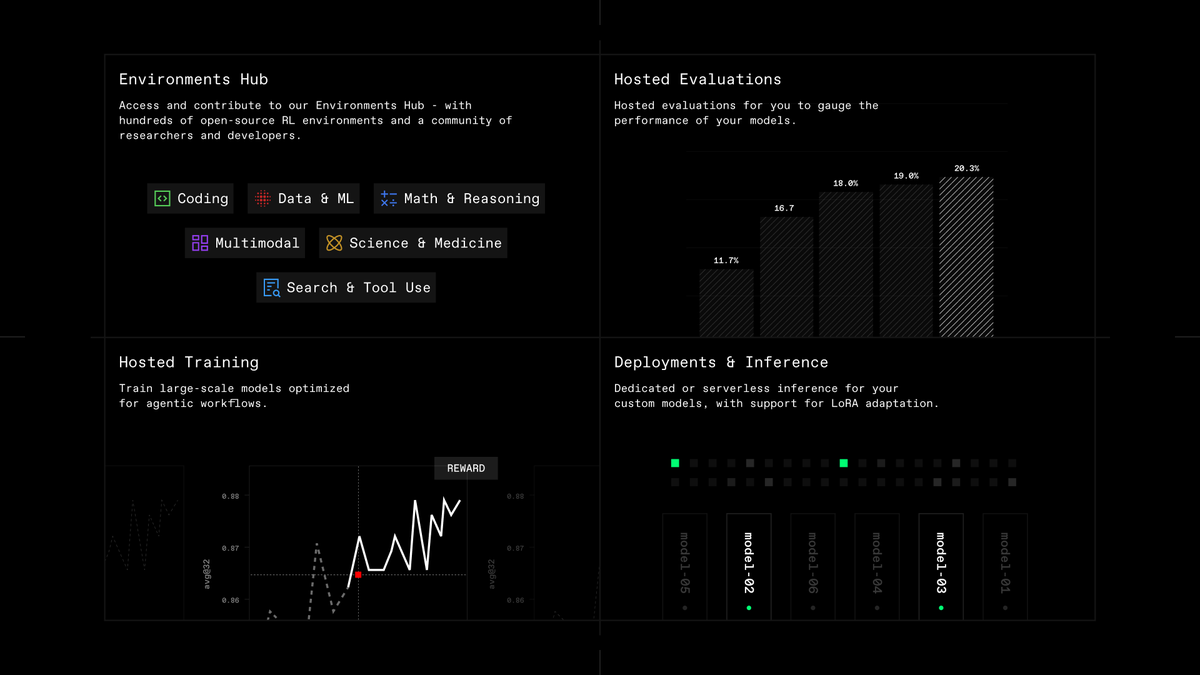
Task: Click the 18.0% evaluation bar
Action: tap(846, 265)
